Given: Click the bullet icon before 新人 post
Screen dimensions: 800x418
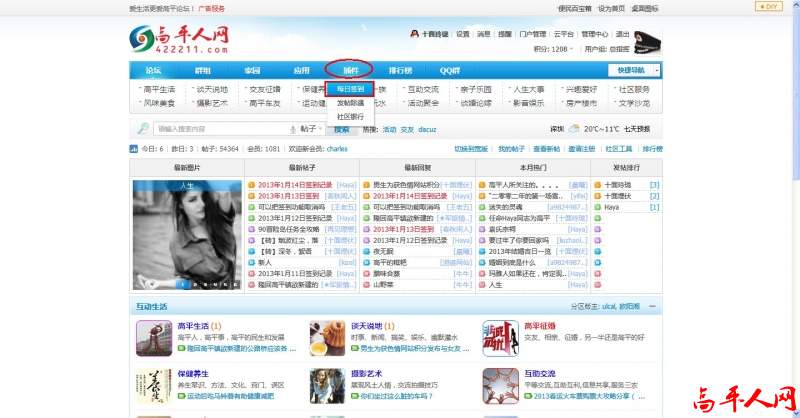Looking at the screenshot, I should [252, 262].
